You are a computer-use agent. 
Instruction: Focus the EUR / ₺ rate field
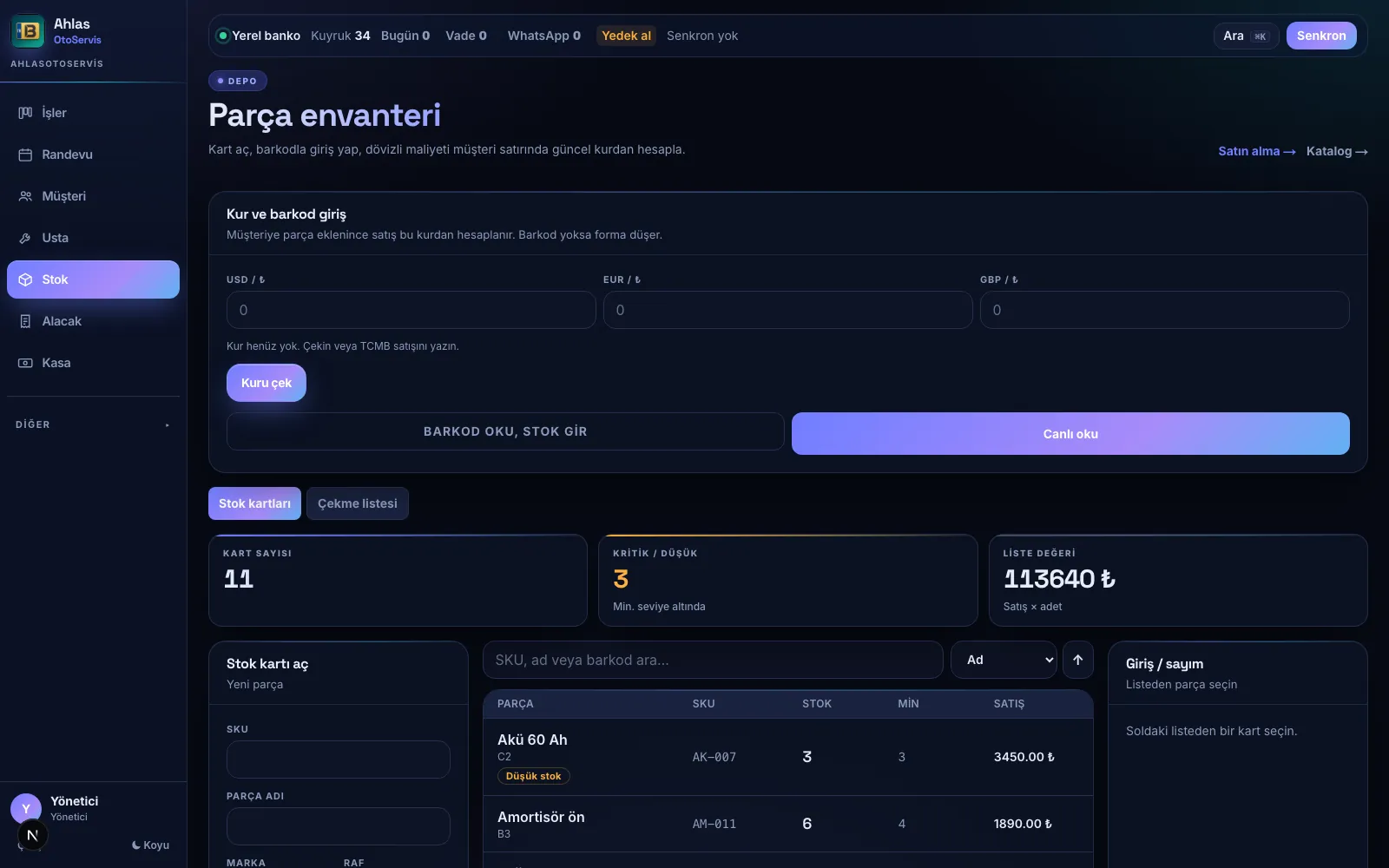click(x=788, y=310)
